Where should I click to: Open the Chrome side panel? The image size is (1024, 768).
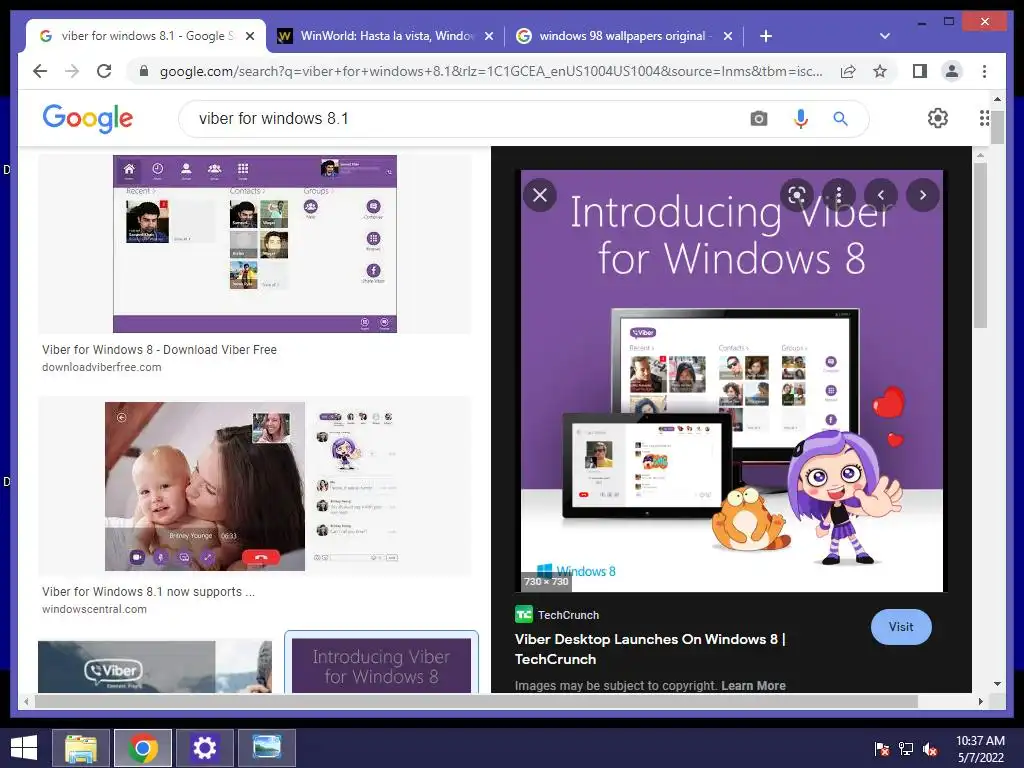pos(920,71)
